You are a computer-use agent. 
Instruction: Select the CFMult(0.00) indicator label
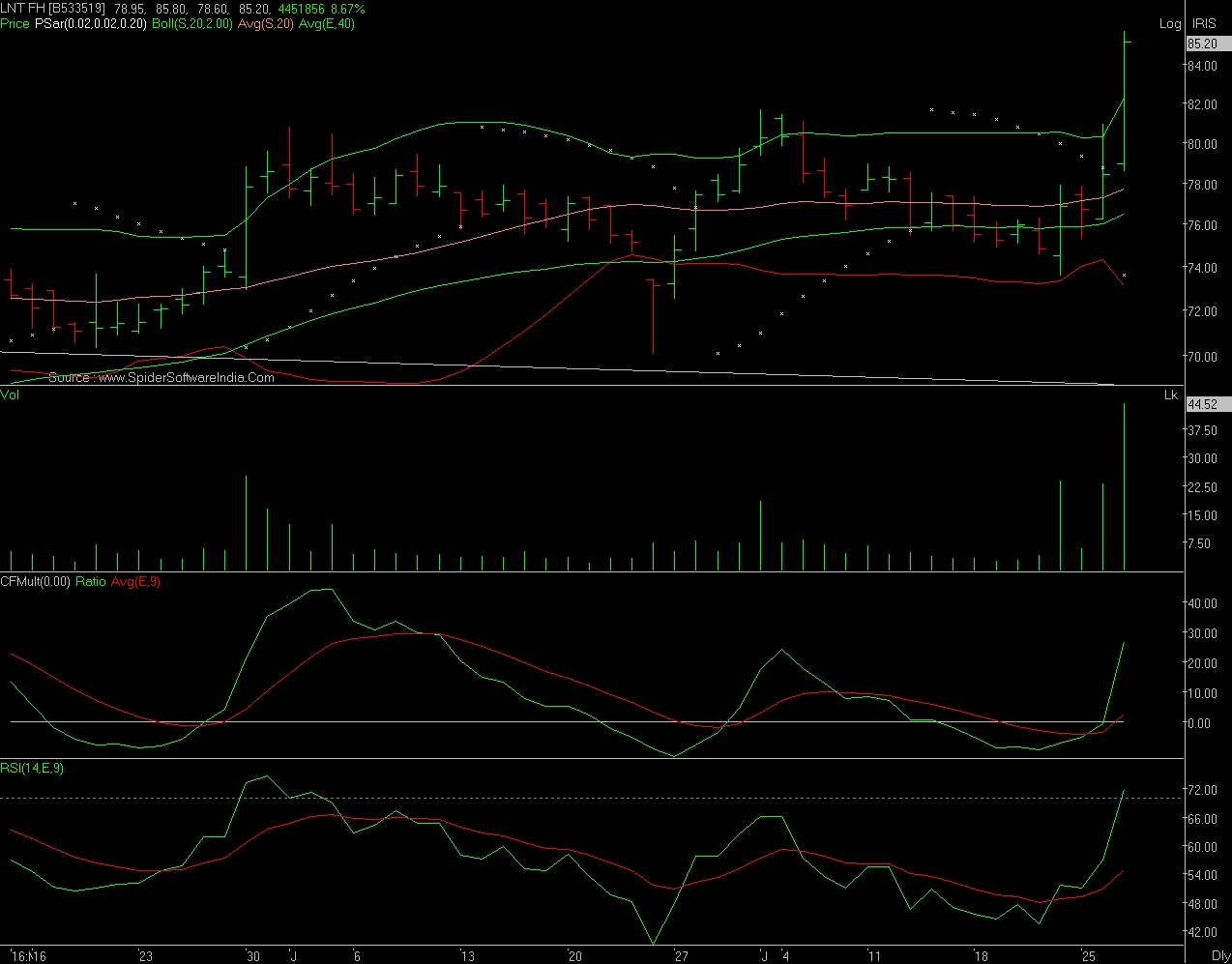click(35, 581)
